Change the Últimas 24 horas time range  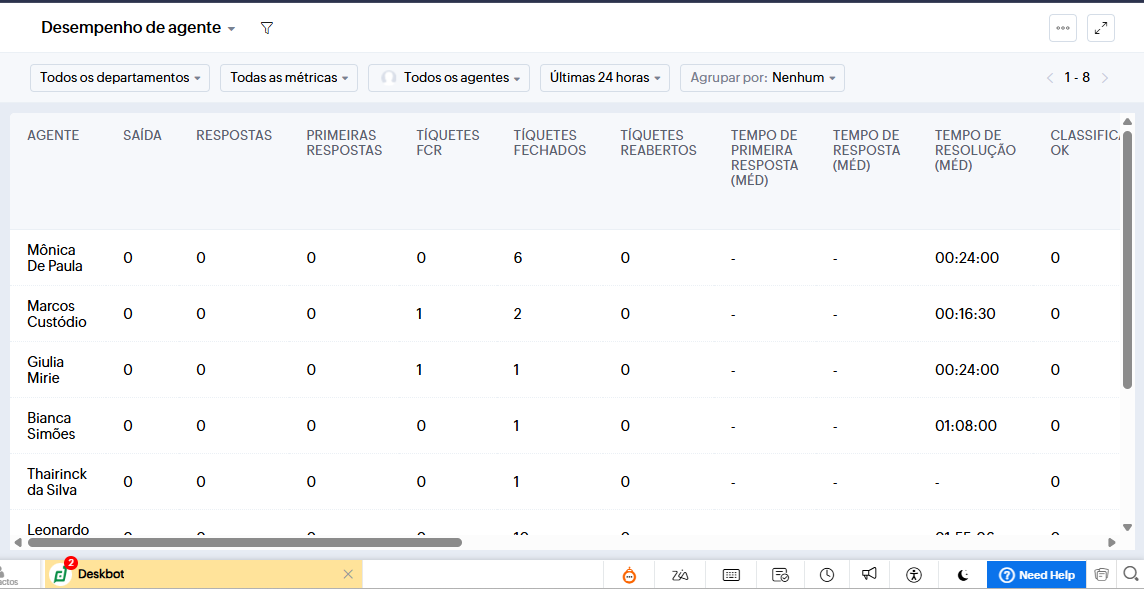click(604, 78)
